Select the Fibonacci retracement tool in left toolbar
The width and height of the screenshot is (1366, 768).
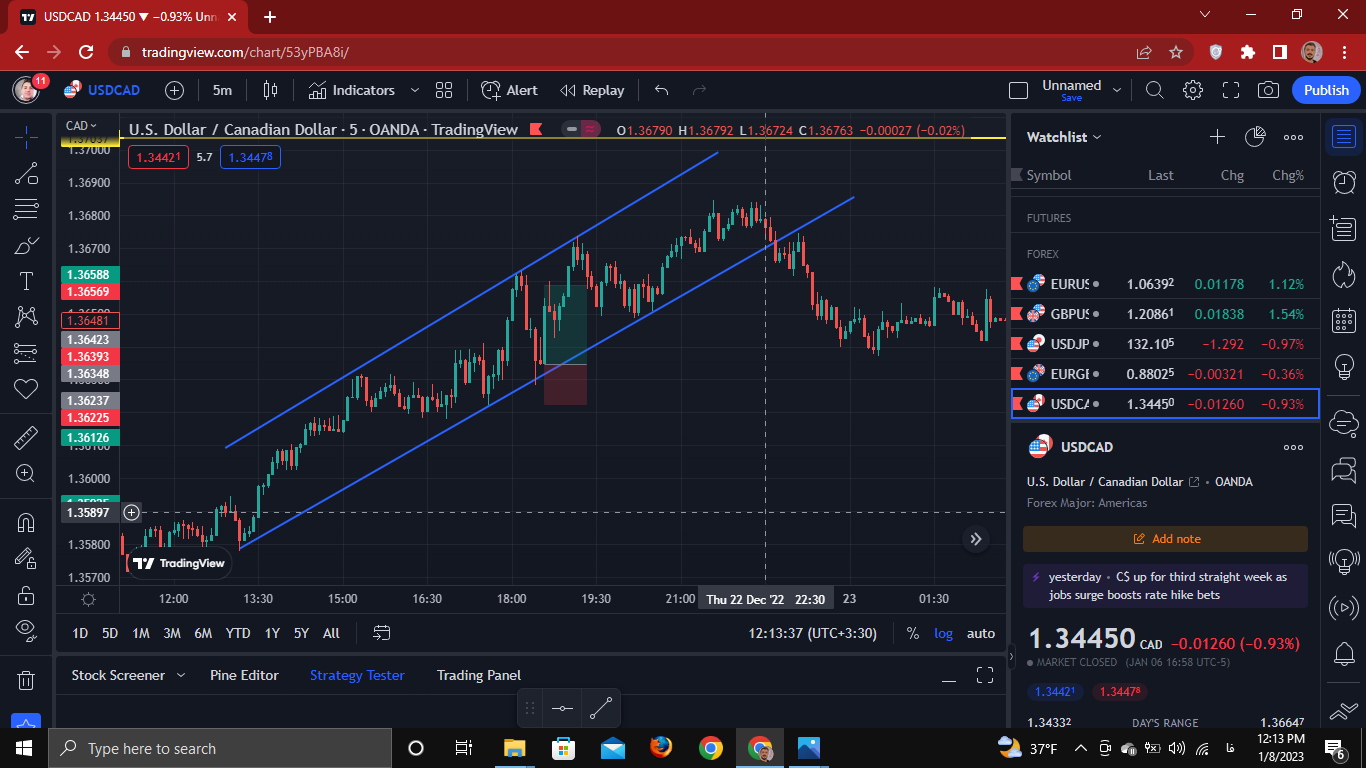point(26,210)
